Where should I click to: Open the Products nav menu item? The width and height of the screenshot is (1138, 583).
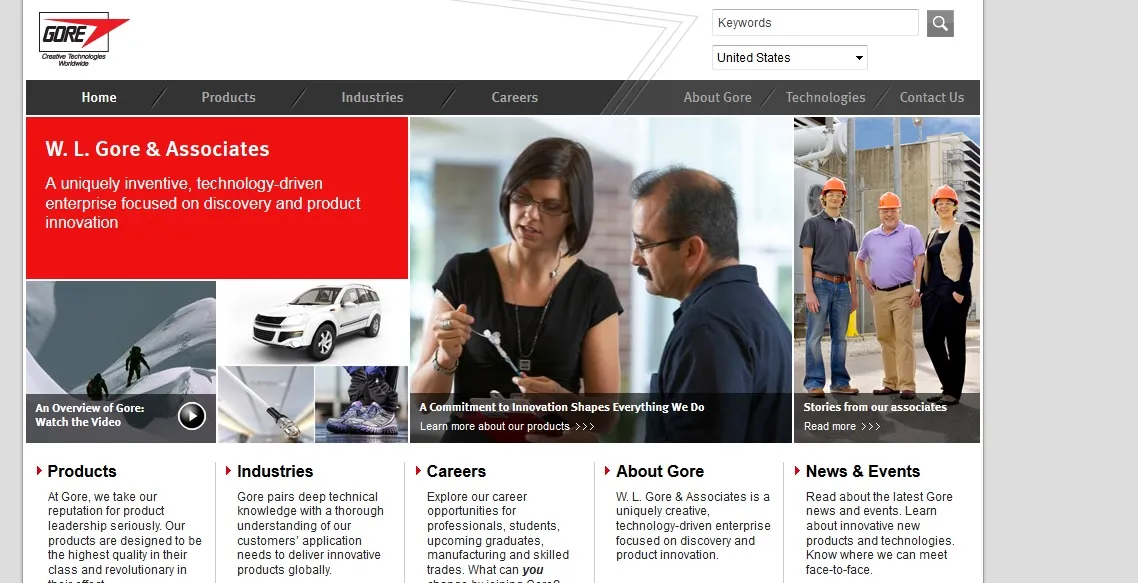point(229,97)
